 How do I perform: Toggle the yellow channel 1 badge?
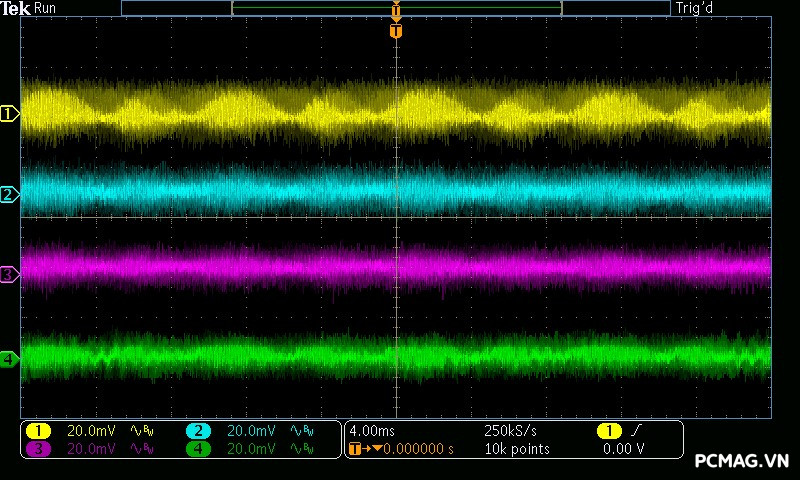pos(38,431)
